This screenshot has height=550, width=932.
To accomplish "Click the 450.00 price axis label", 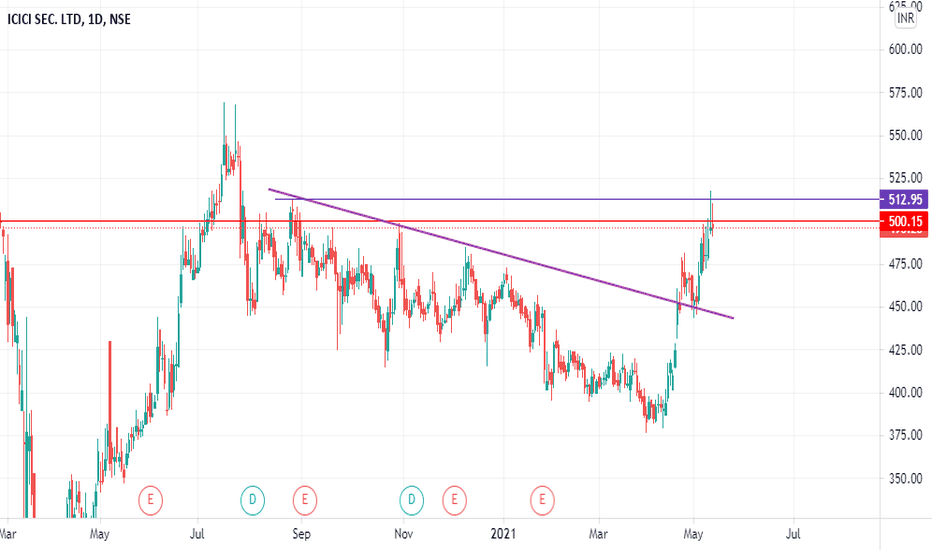I will (905, 307).
